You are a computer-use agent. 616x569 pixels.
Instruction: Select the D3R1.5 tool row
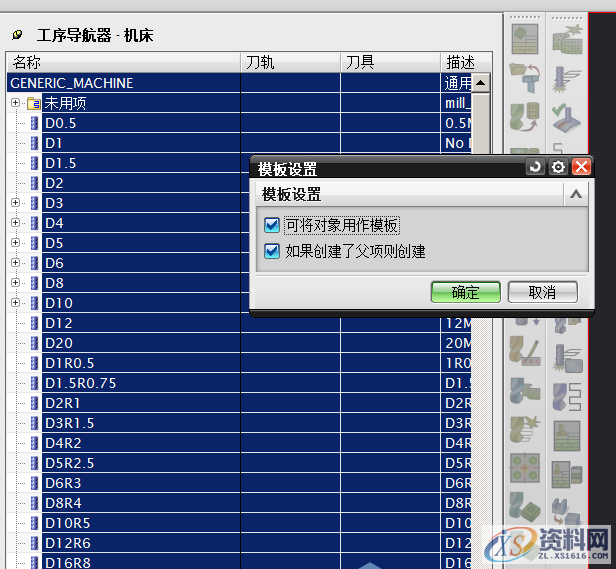[x=239, y=423]
